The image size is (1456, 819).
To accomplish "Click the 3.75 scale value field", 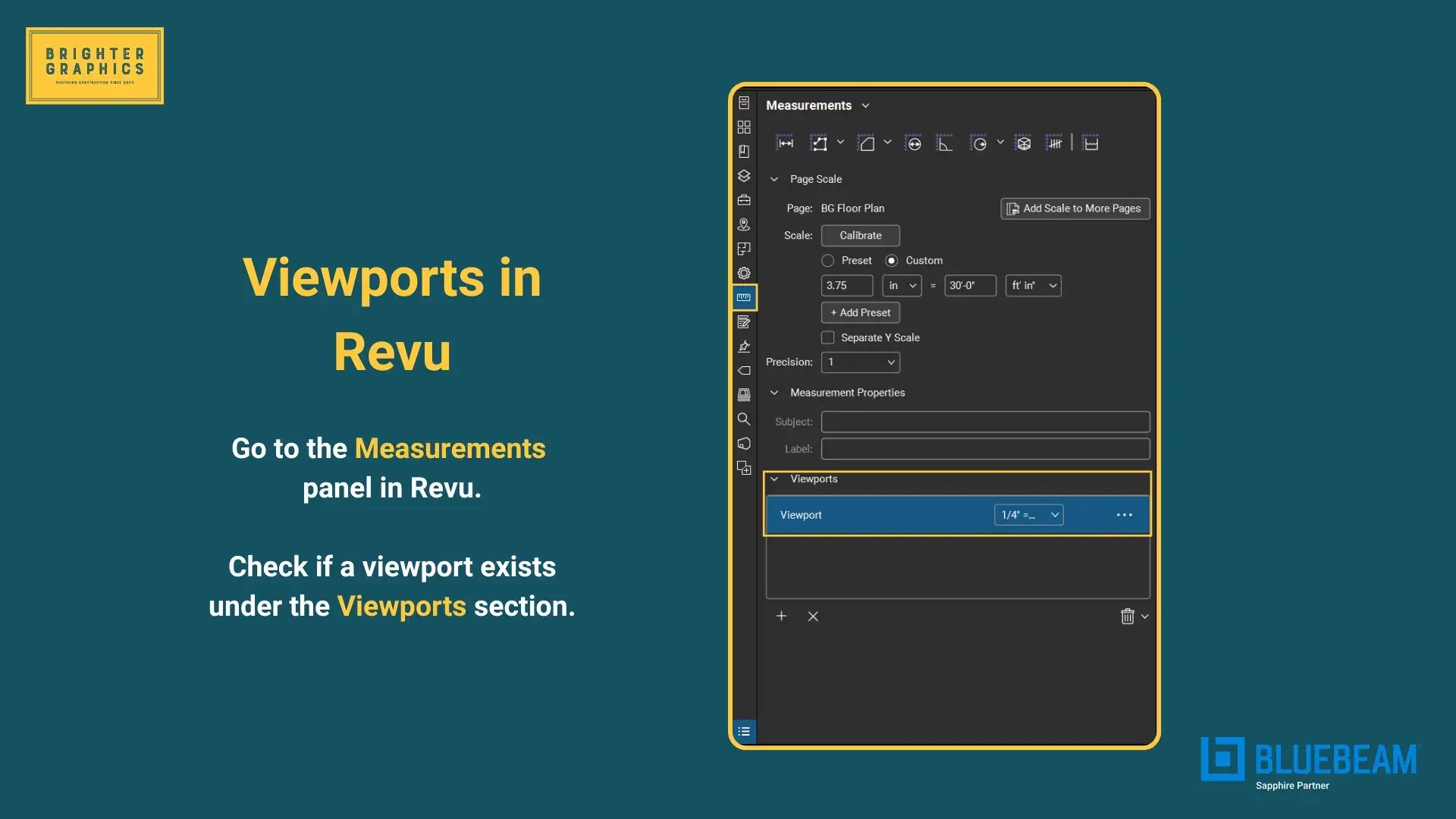I will click(x=847, y=286).
